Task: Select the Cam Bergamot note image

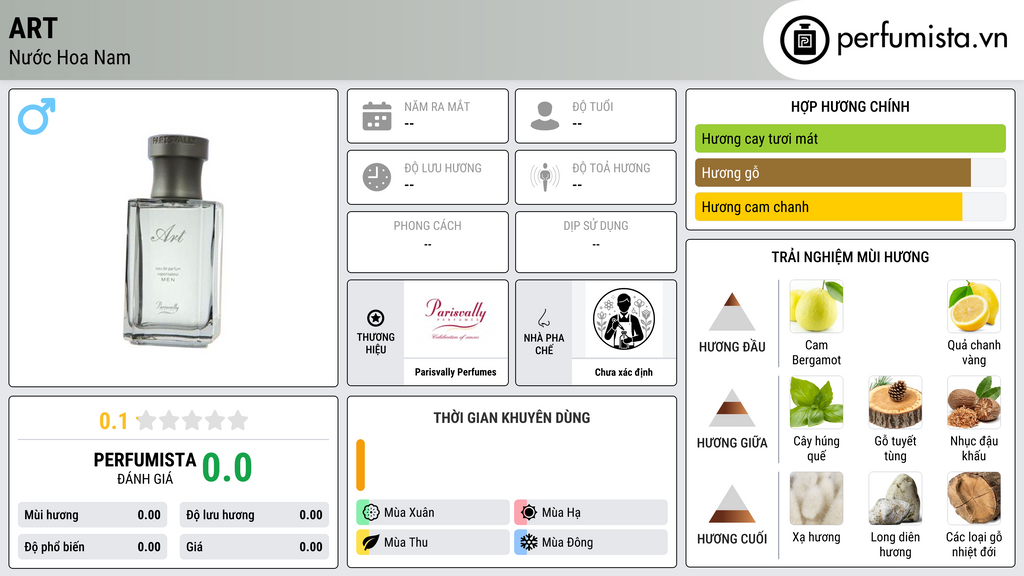Action: [816, 306]
